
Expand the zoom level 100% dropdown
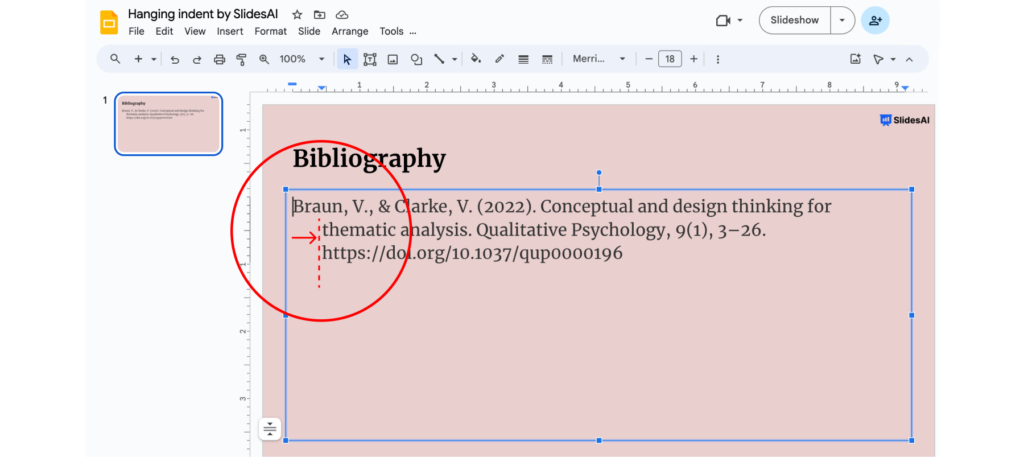[x=321, y=60]
